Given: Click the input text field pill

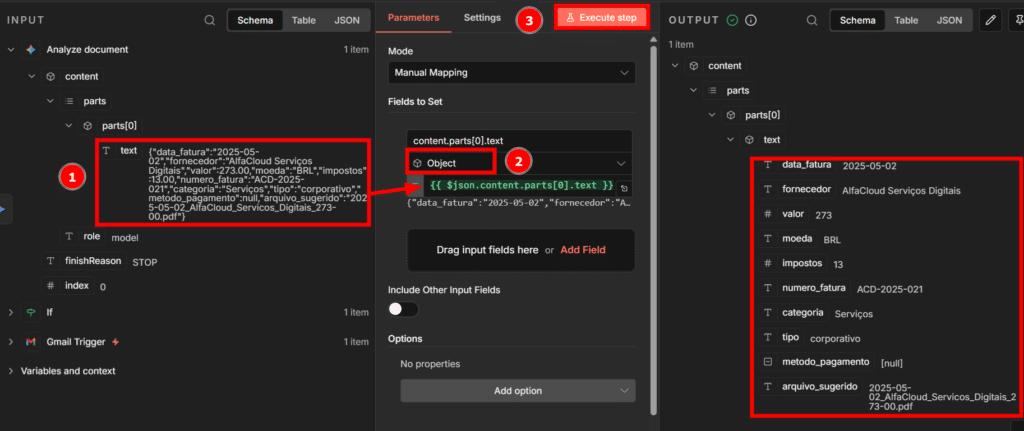Looking at the screenshot, I should pyautogui.click(x=120, y=150).
